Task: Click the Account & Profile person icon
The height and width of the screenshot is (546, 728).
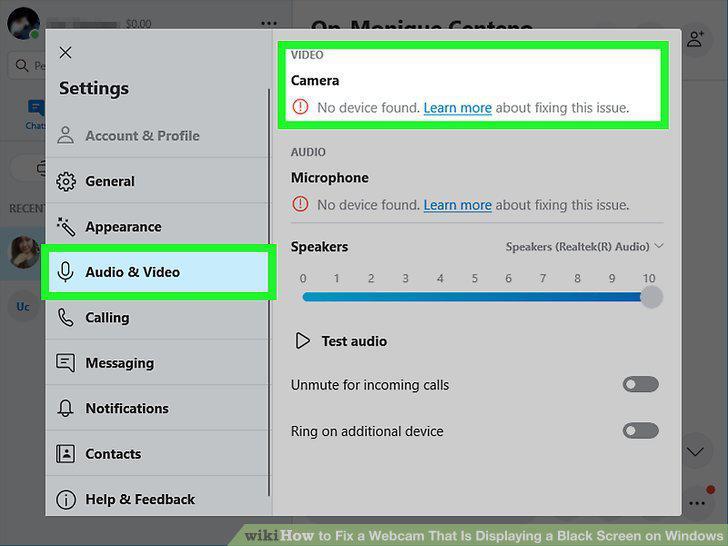Action: (x=65, y=135)
